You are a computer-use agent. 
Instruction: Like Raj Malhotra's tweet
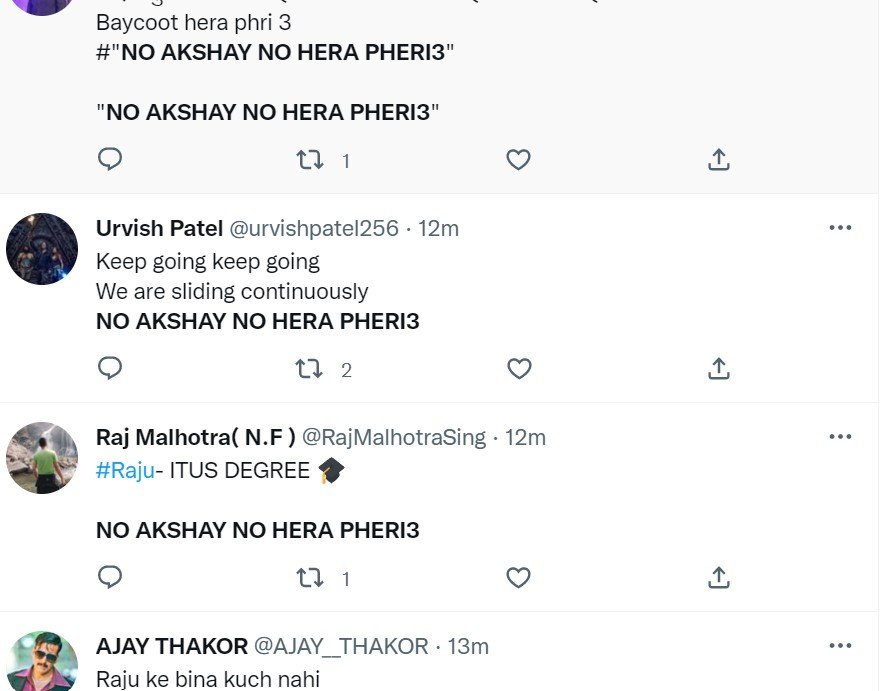[x=517, y=578]
